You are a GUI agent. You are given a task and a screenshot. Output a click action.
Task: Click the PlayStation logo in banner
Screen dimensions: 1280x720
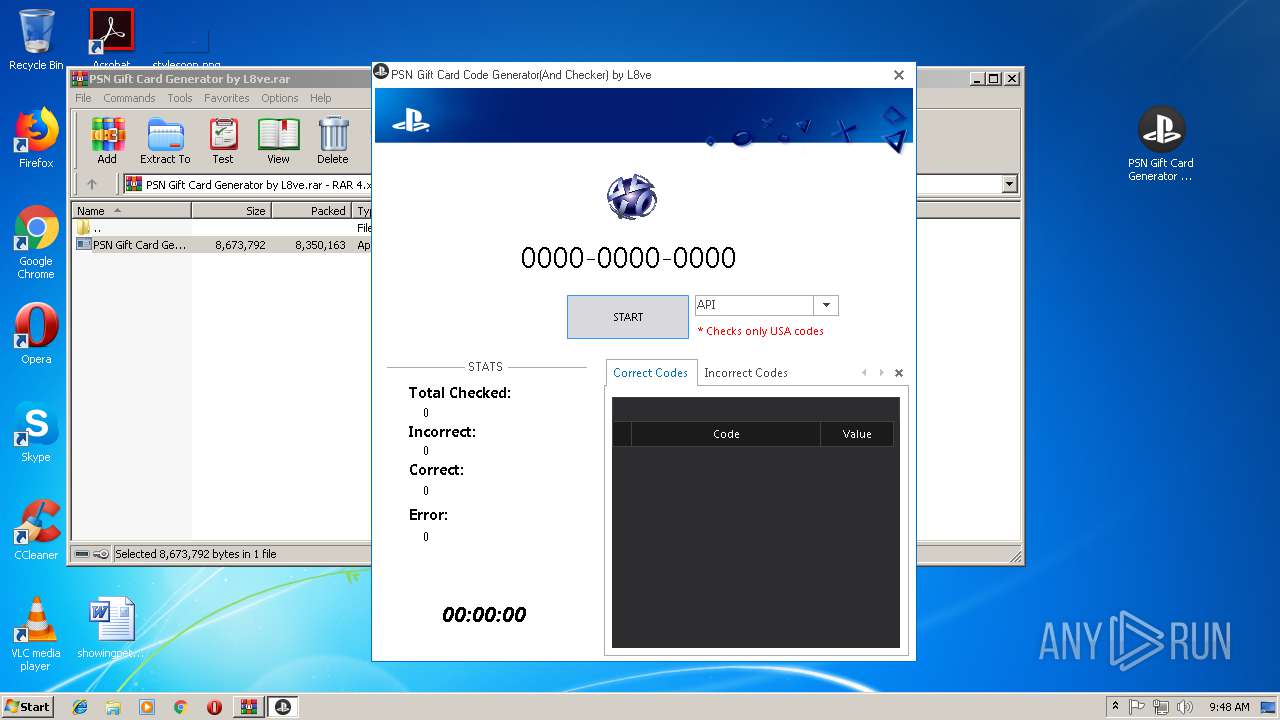410,121
